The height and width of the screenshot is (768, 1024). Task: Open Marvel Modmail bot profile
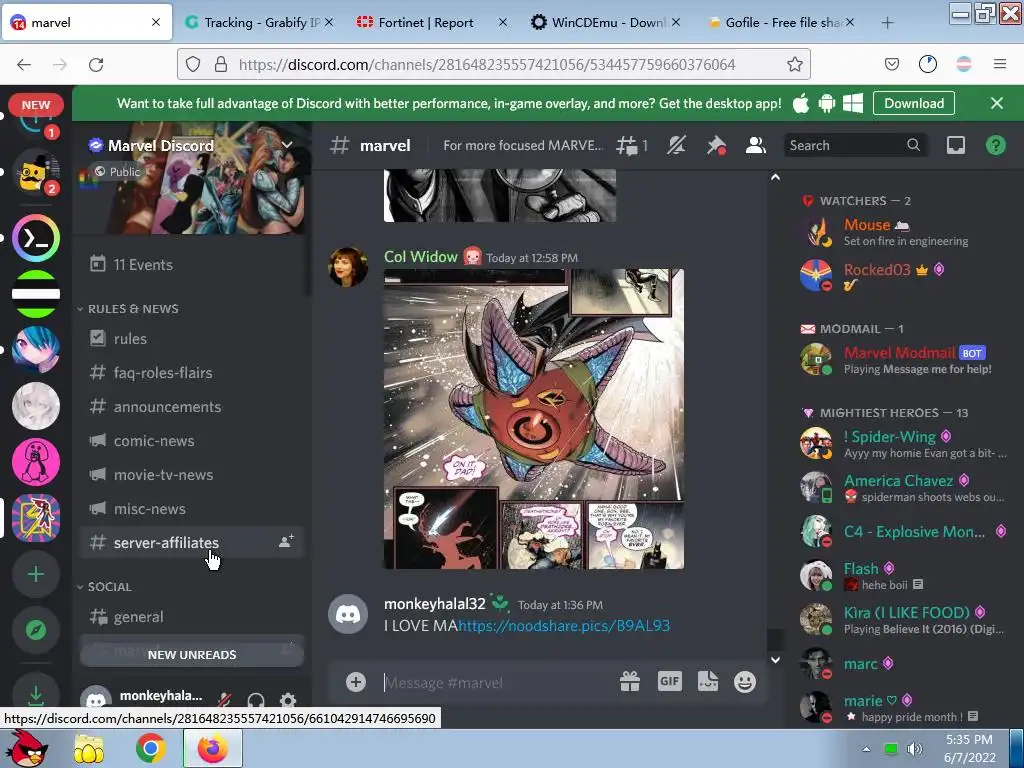tap(904, 360)
